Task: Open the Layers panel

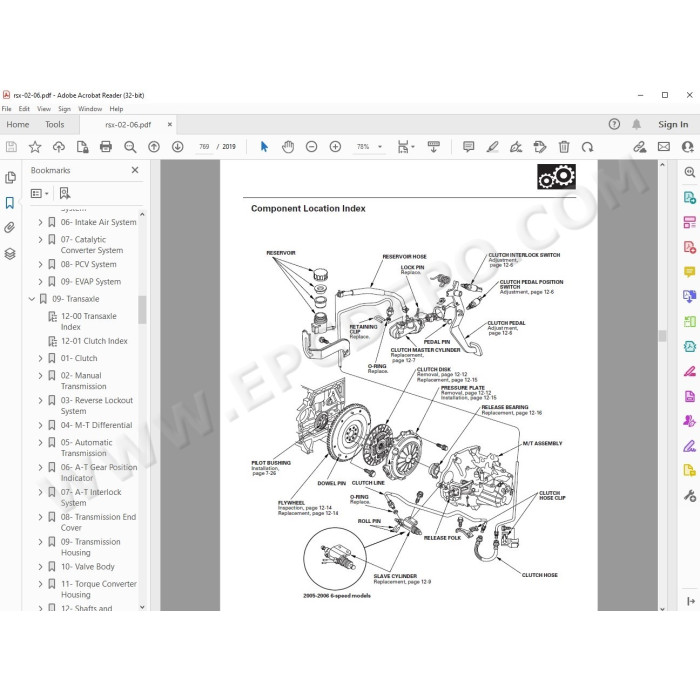Action: pyautogui.click(x=10, y=254)
